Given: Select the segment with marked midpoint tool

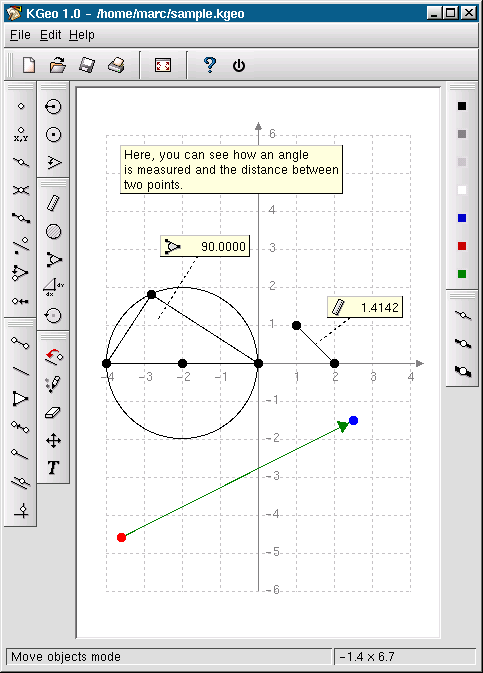Looking at the screenshot, I should point(21,427).
